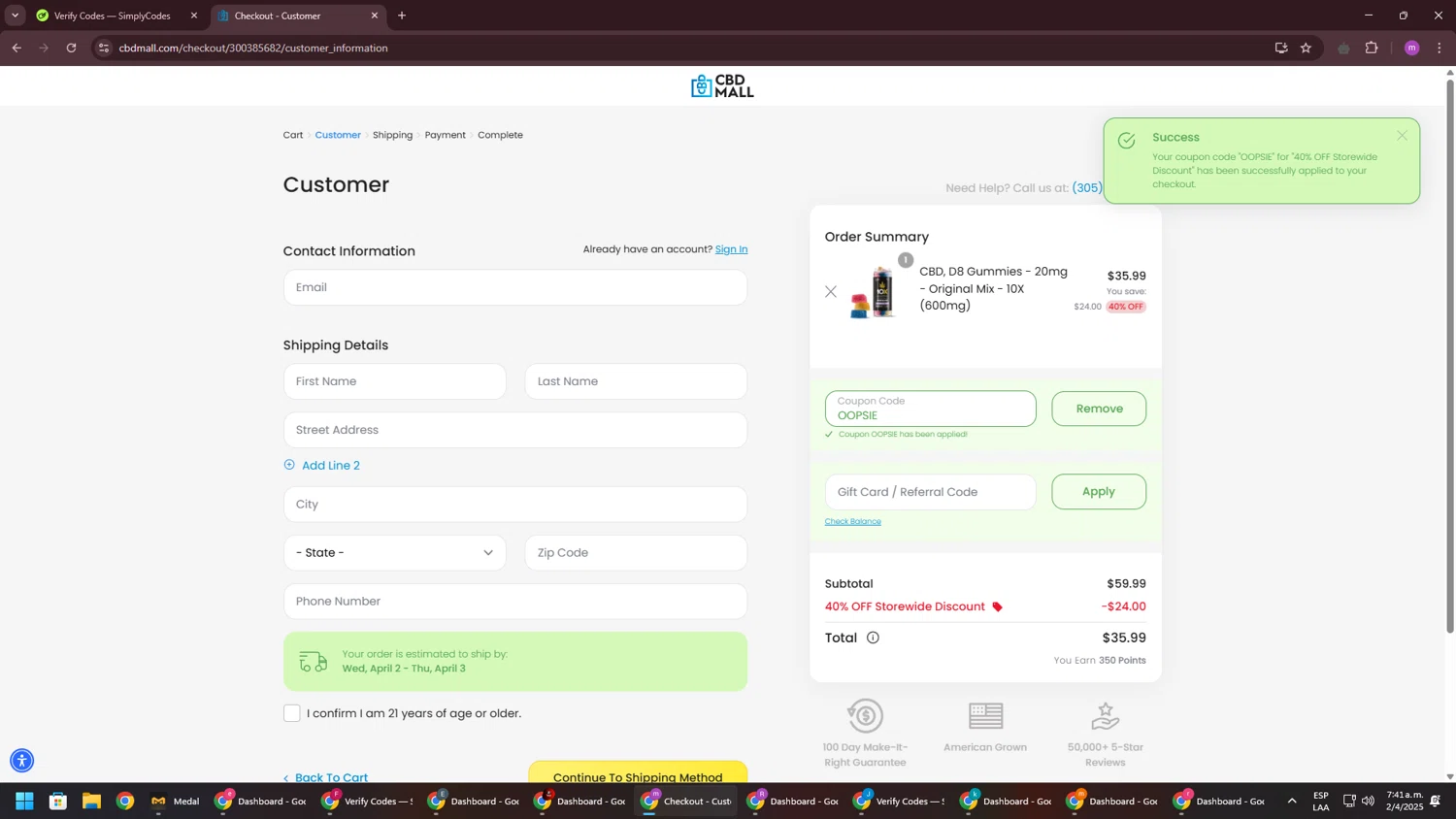Viewport: 1456px width, 819px height.
Task: Open the accessibility widget icon
Action: 21,761
